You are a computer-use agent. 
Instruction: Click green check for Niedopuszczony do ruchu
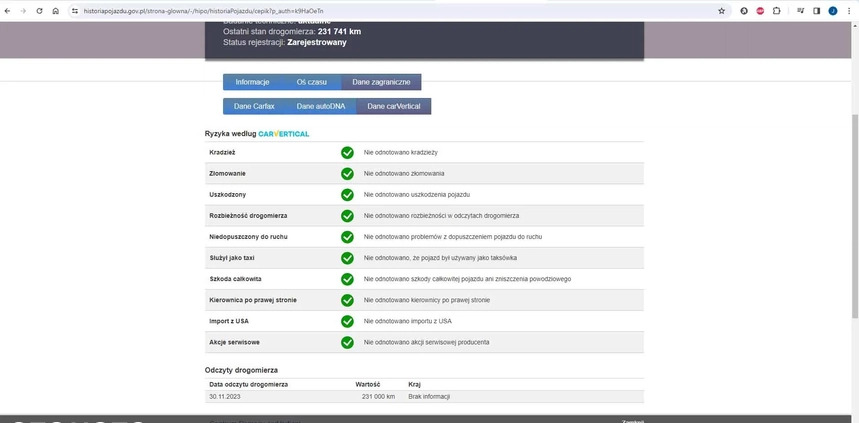[x=347, y=237]
